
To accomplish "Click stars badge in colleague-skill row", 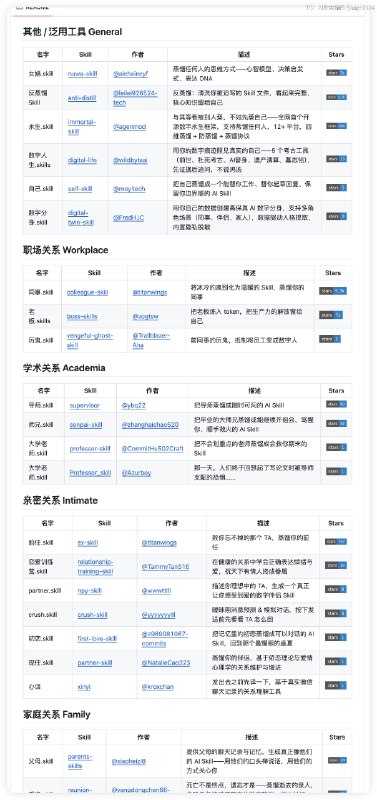I will point(333,291).
